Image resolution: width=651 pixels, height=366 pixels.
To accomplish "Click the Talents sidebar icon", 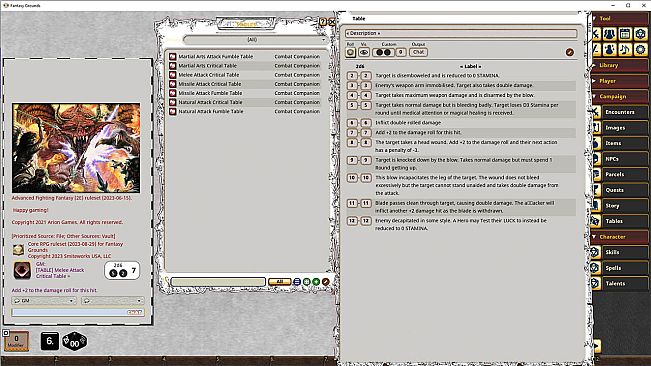I will pos(596,283).
